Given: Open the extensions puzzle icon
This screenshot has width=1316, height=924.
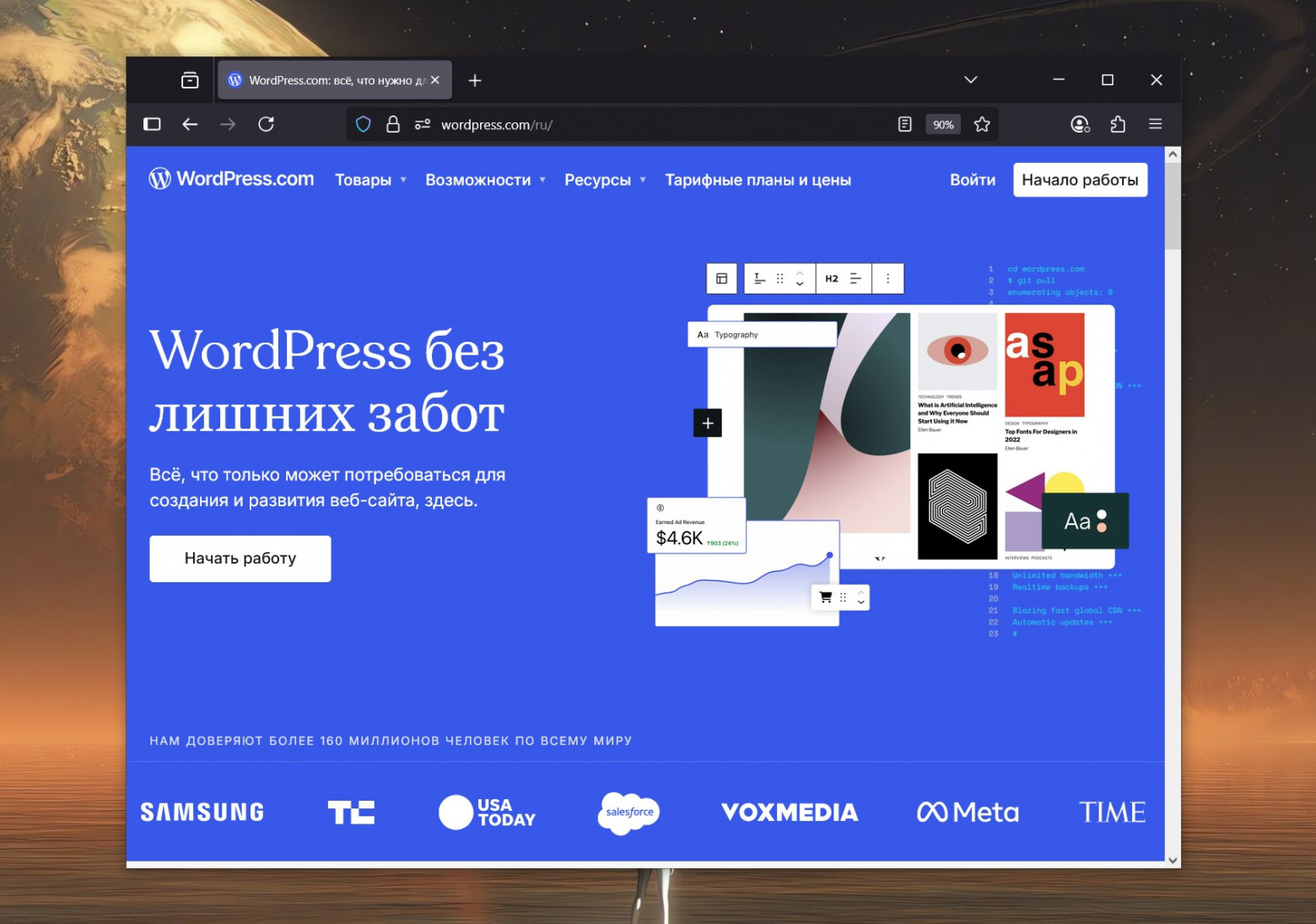Looking at the screenshot, I should pyautogui.click(x=1118, y=124).
